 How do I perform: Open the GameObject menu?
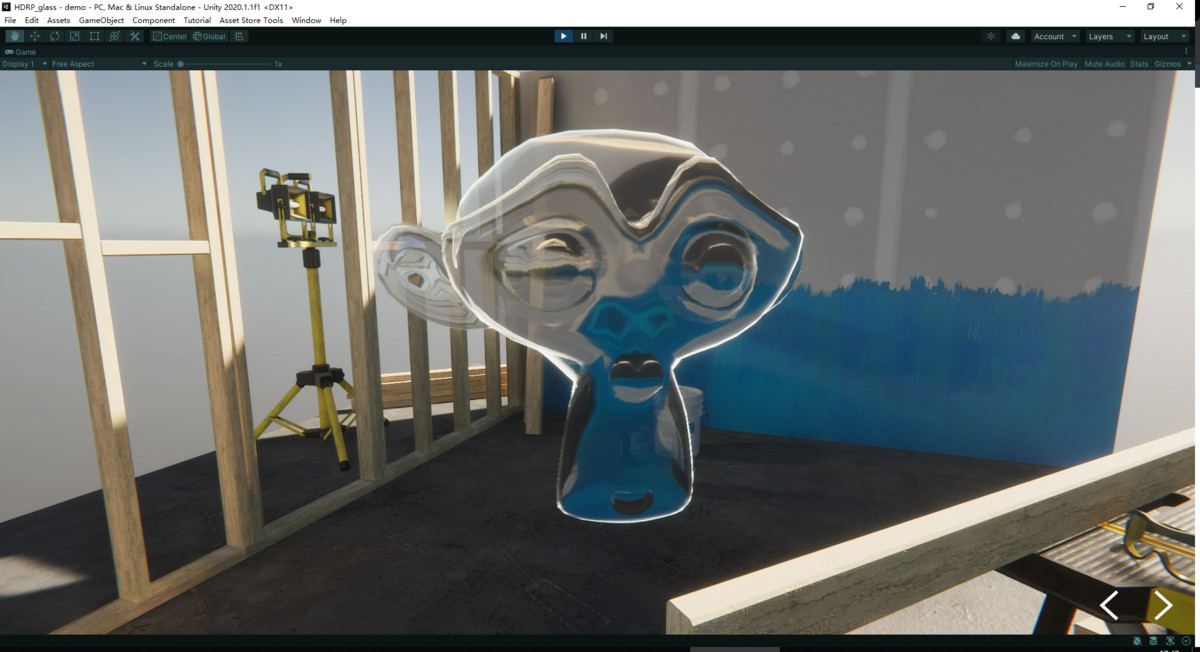100,19
